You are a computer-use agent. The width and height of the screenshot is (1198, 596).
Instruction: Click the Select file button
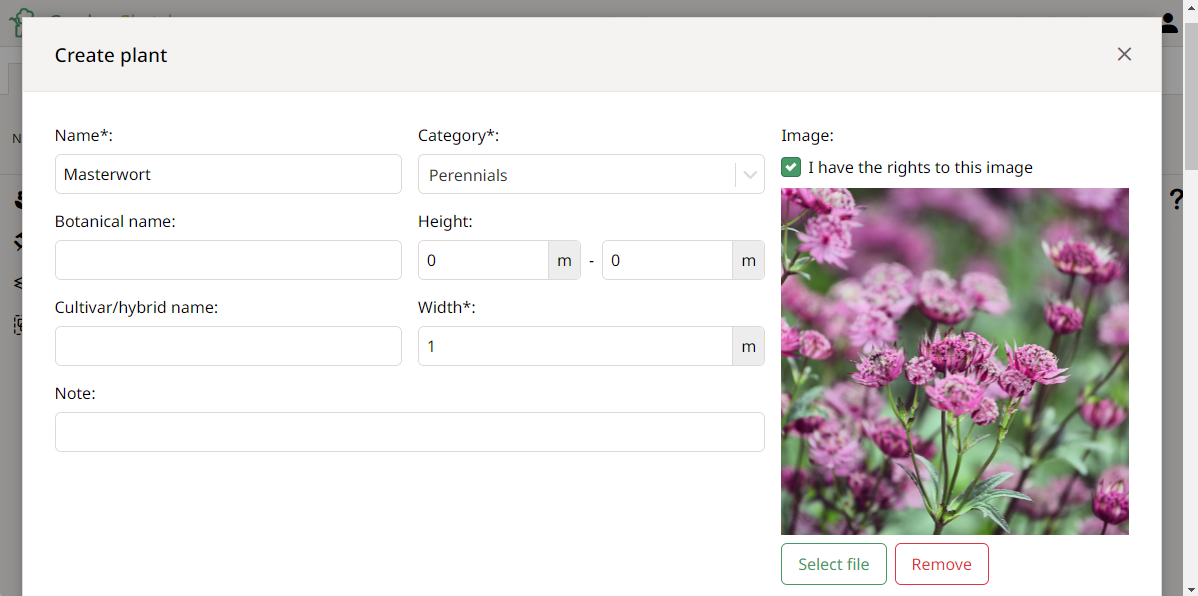pos(833,564)
